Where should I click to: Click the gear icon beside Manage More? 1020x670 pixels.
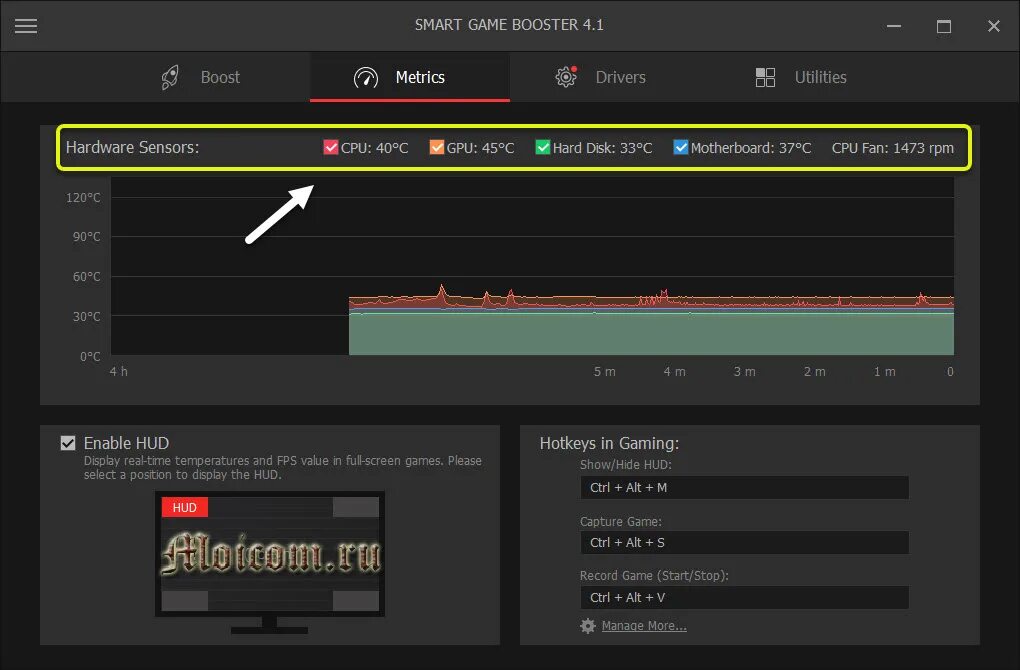(x=587, y=626)
